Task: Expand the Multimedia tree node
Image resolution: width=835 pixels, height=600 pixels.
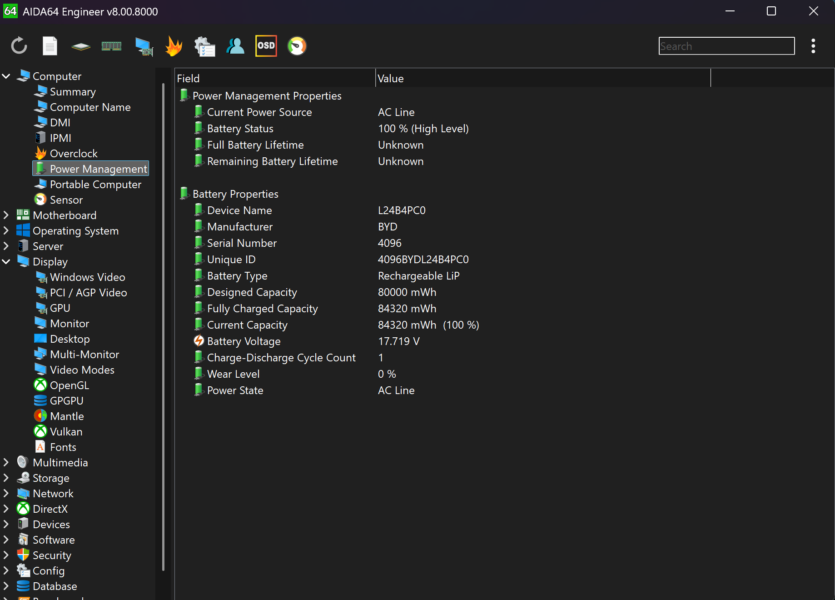Action: point(6,463)
